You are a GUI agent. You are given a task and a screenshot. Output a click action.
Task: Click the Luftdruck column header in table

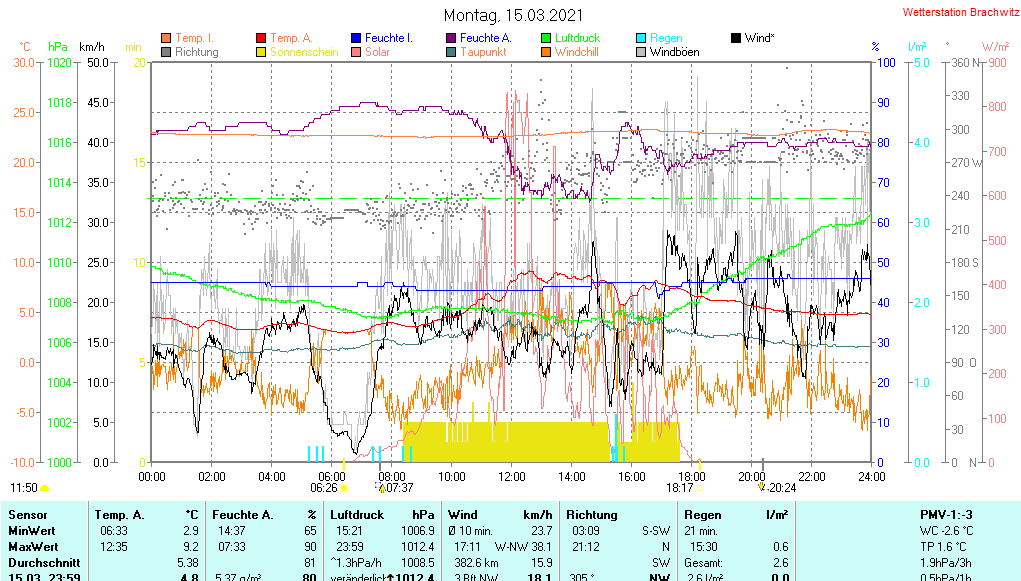(357, 514)
